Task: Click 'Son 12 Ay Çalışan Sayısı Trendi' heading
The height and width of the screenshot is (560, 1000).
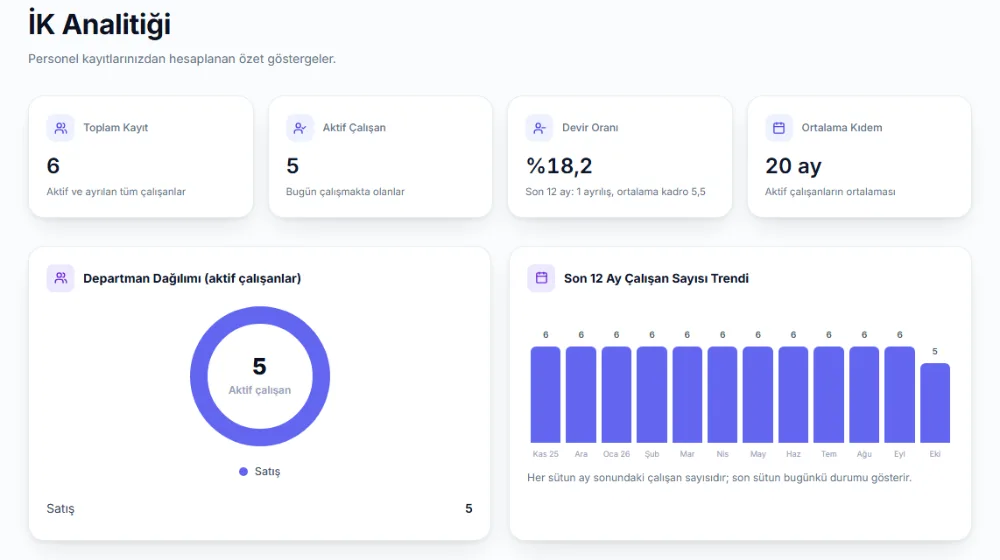Action: [x=656, y=278]
